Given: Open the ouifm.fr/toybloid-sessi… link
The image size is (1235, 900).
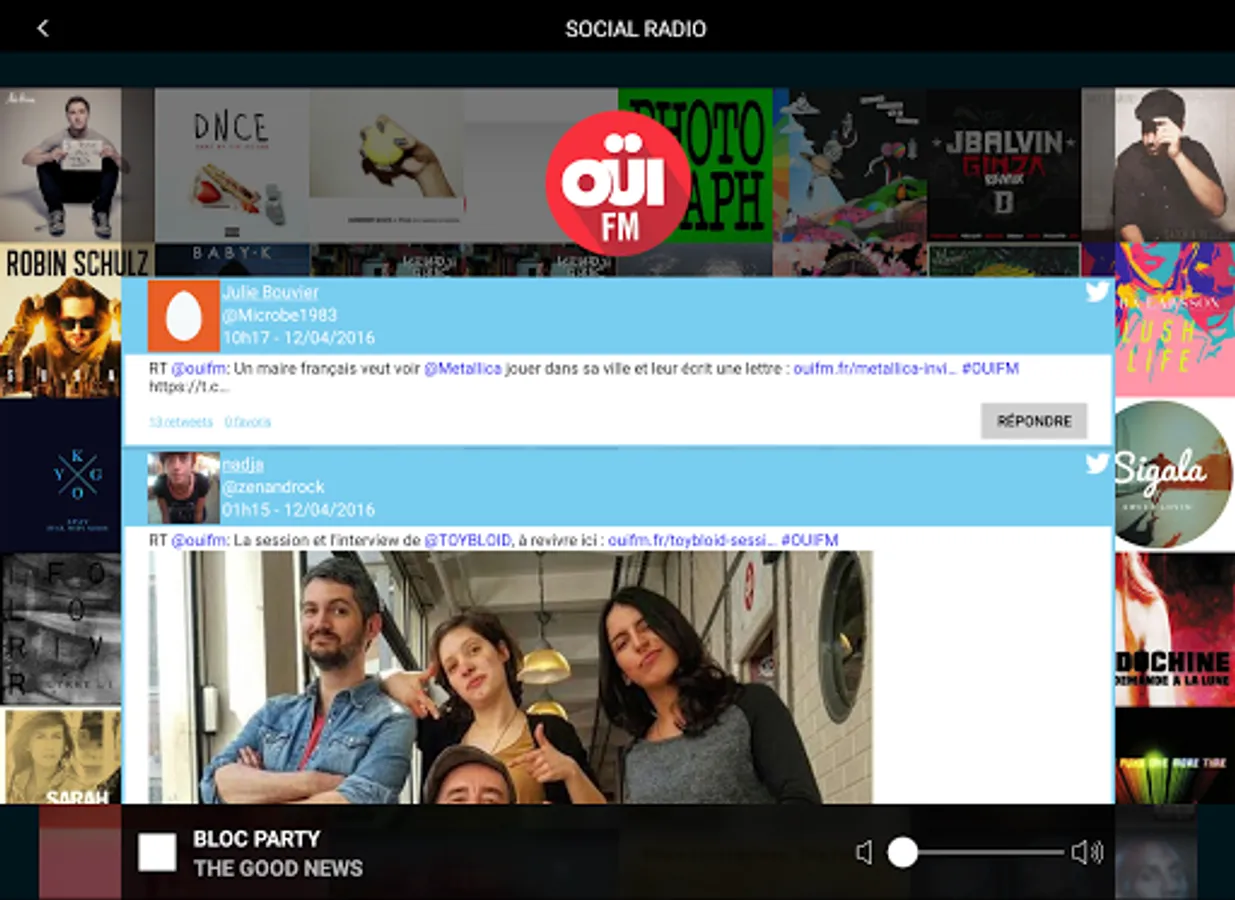Looking at the screenshot, I should pyautogui.click(x=692, y=540).
